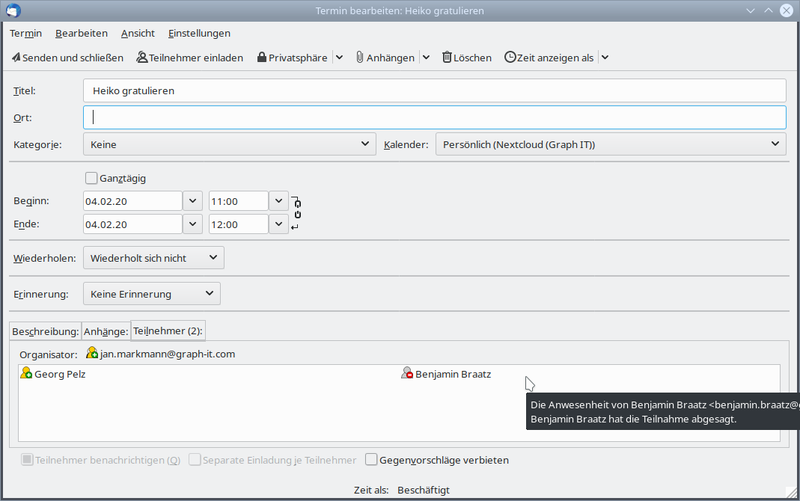Click Georg Pelz attendee status icon
This screenshot has height=501, width=800.
click(x=26, y=373)
